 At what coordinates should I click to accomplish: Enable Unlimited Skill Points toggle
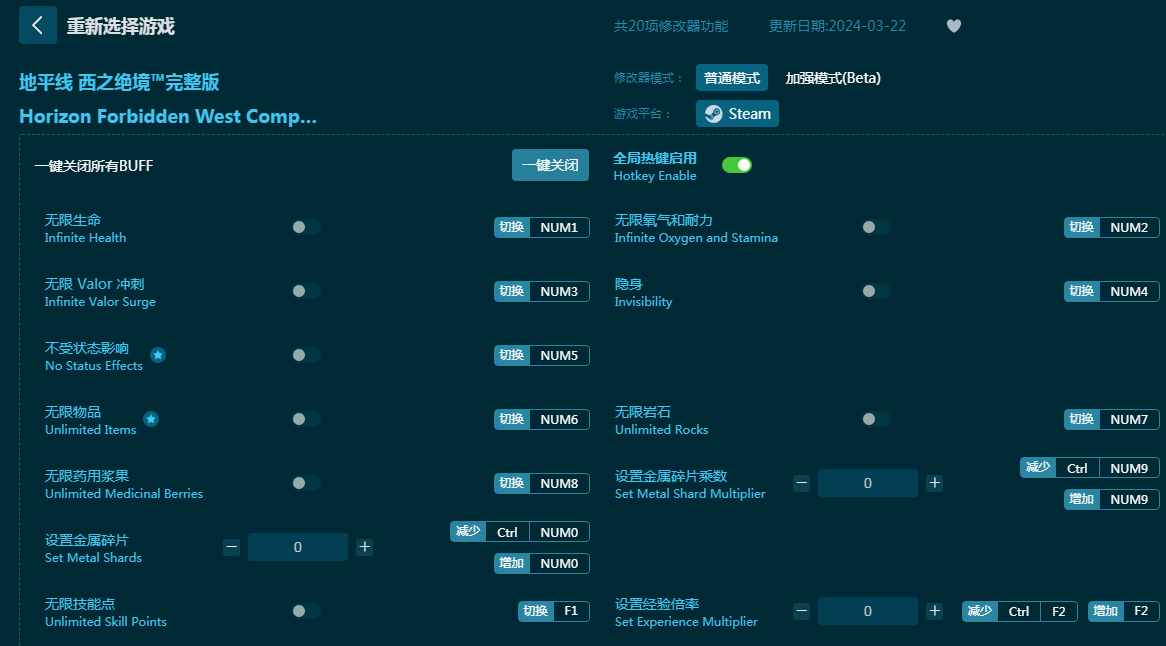(x=306, y=611)
